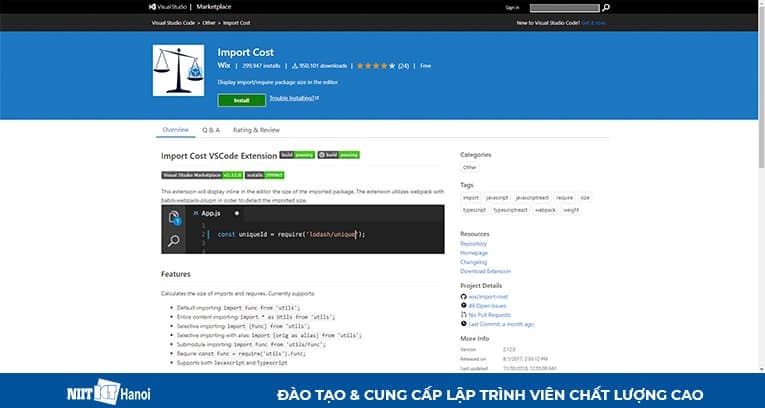This screenshot has width=765, height=408.
Task: Select the javascriptreact tag
Action: pos(532,198)
